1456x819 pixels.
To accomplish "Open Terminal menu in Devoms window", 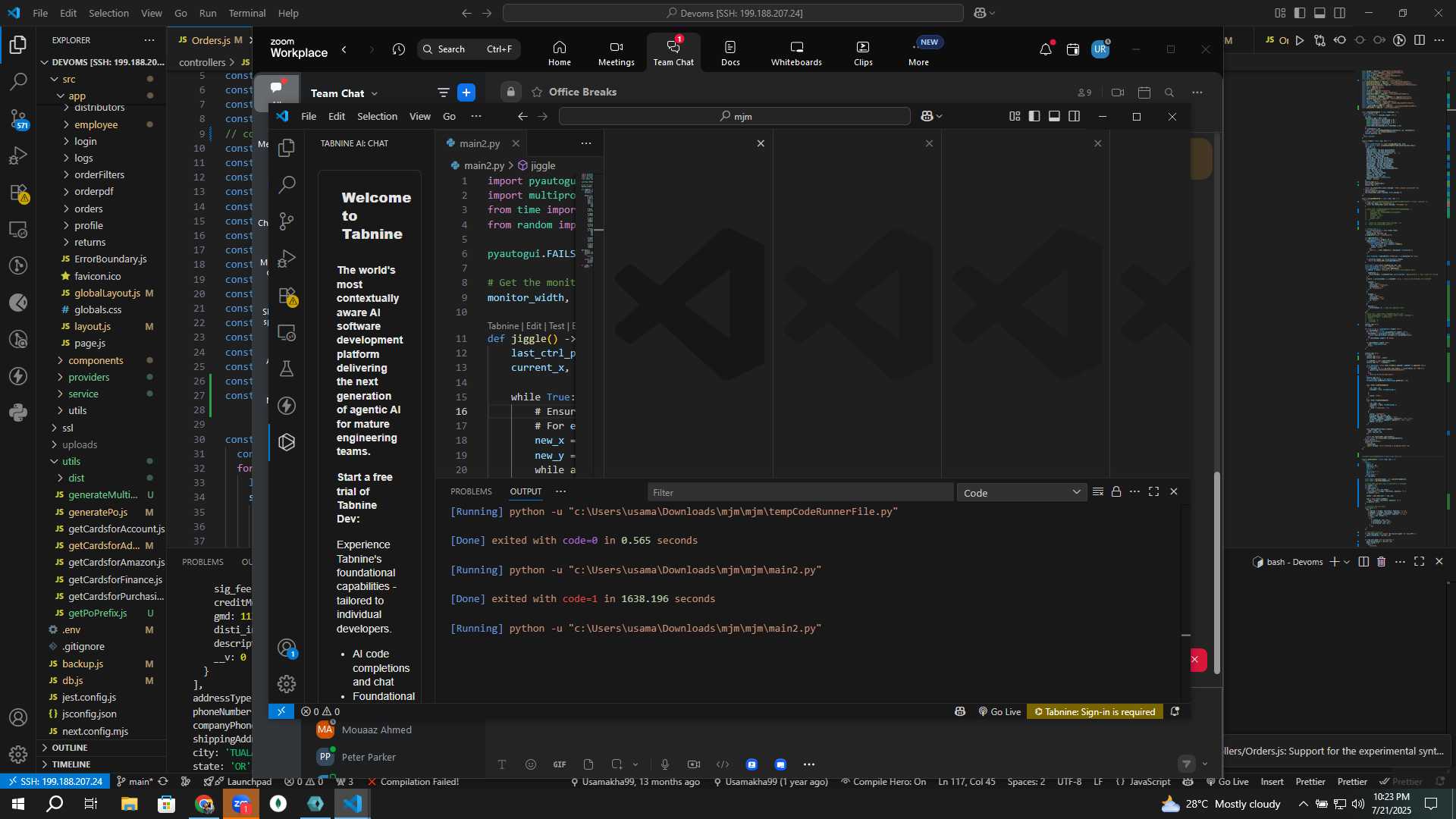I will (247, 13).
